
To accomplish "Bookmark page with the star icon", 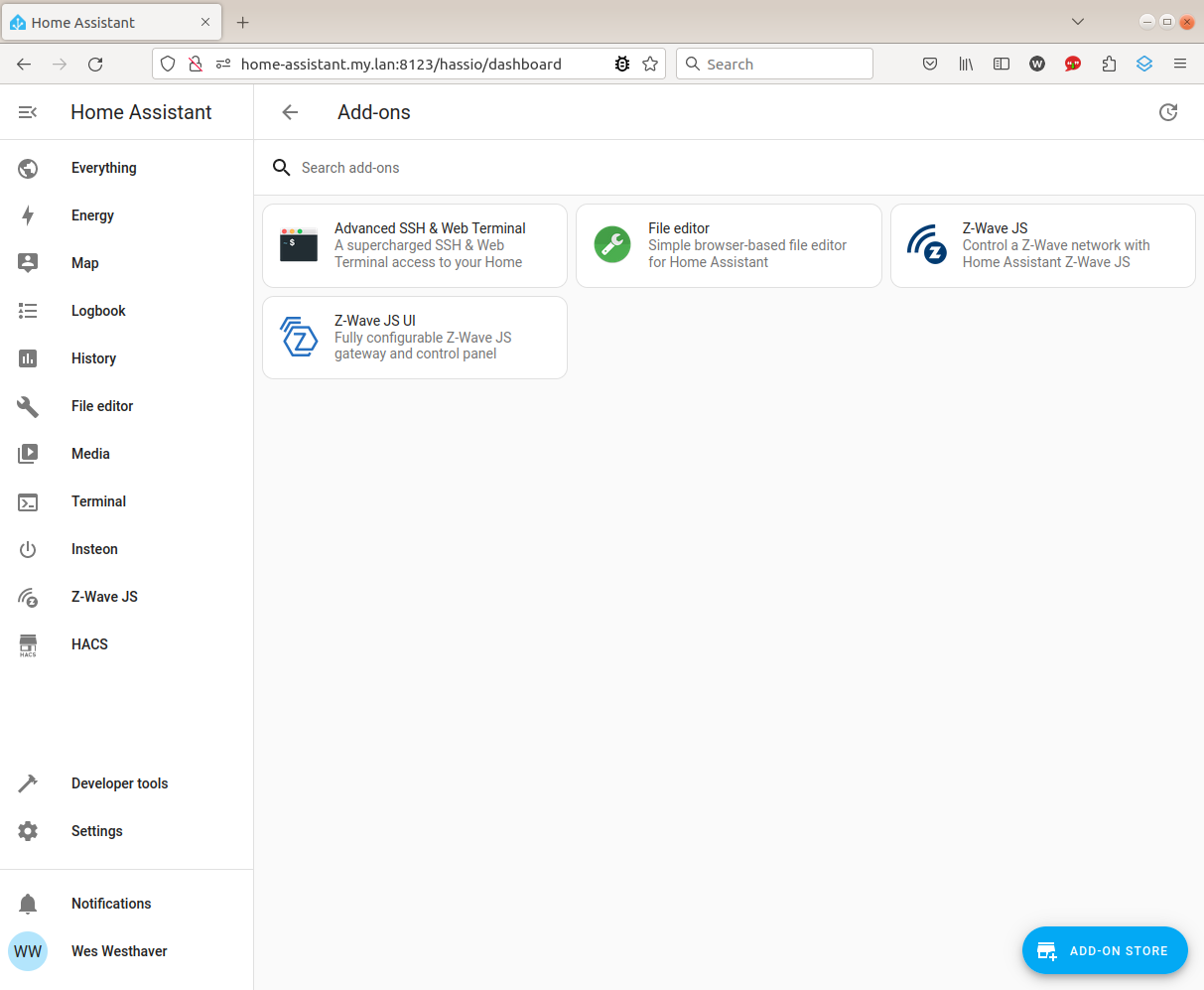I will click(x=650, y=64).
